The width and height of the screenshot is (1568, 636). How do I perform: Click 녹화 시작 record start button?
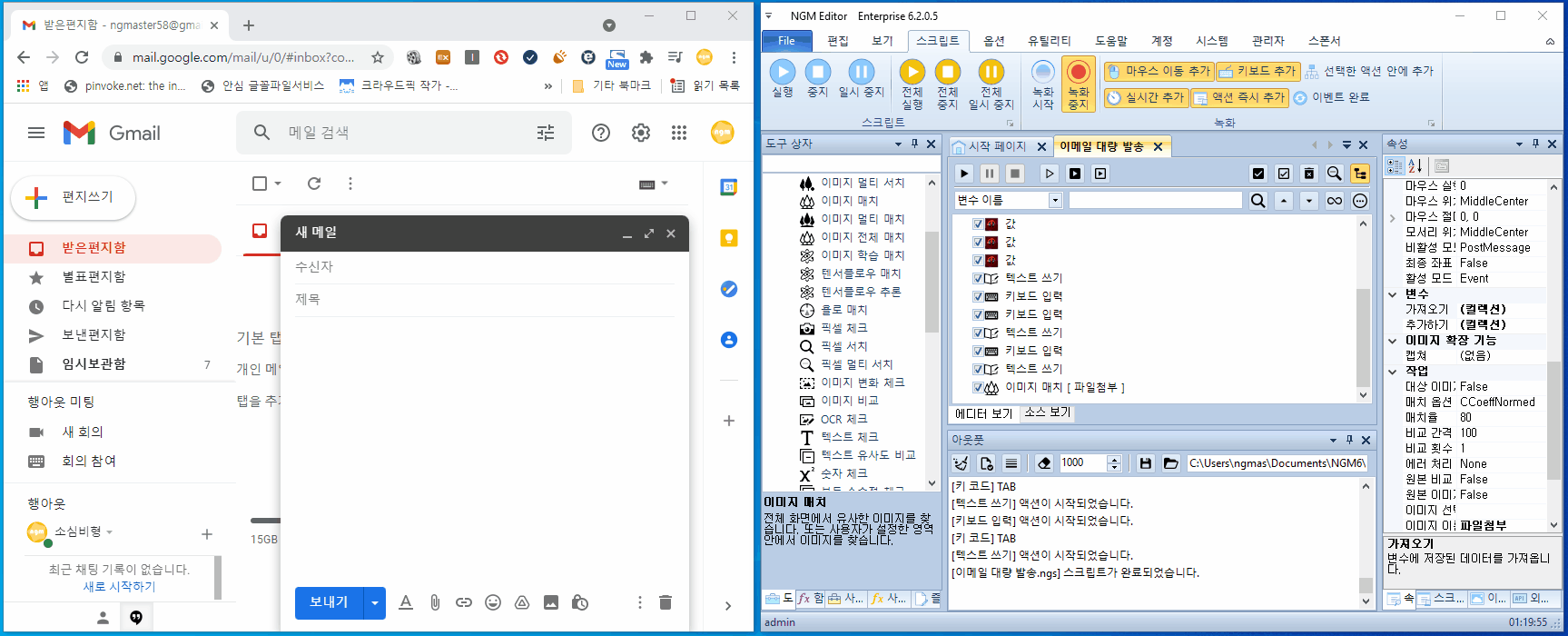1043,84
